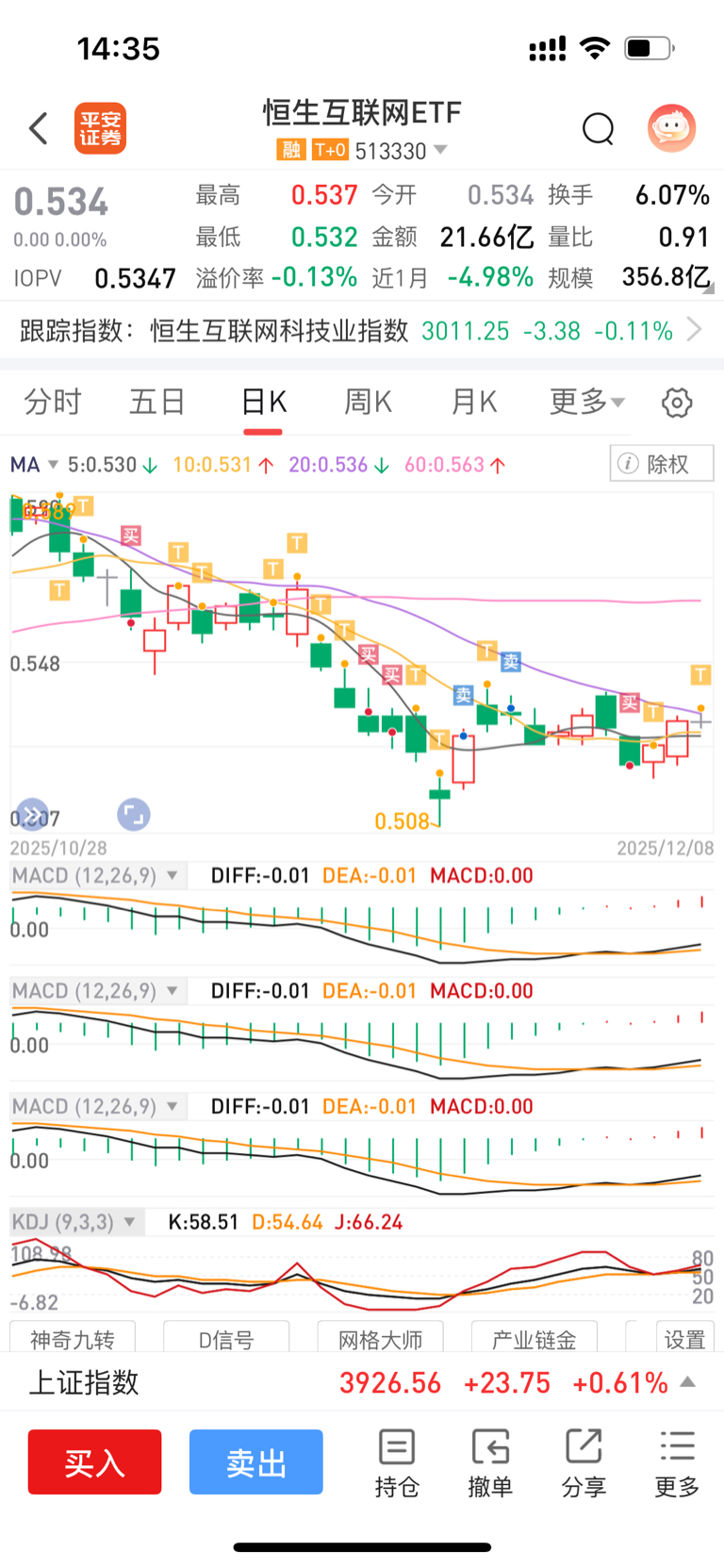This screenshot has height=1568, width=724.
Task: Tap the red 买入 button
Action: [94, 1462]
